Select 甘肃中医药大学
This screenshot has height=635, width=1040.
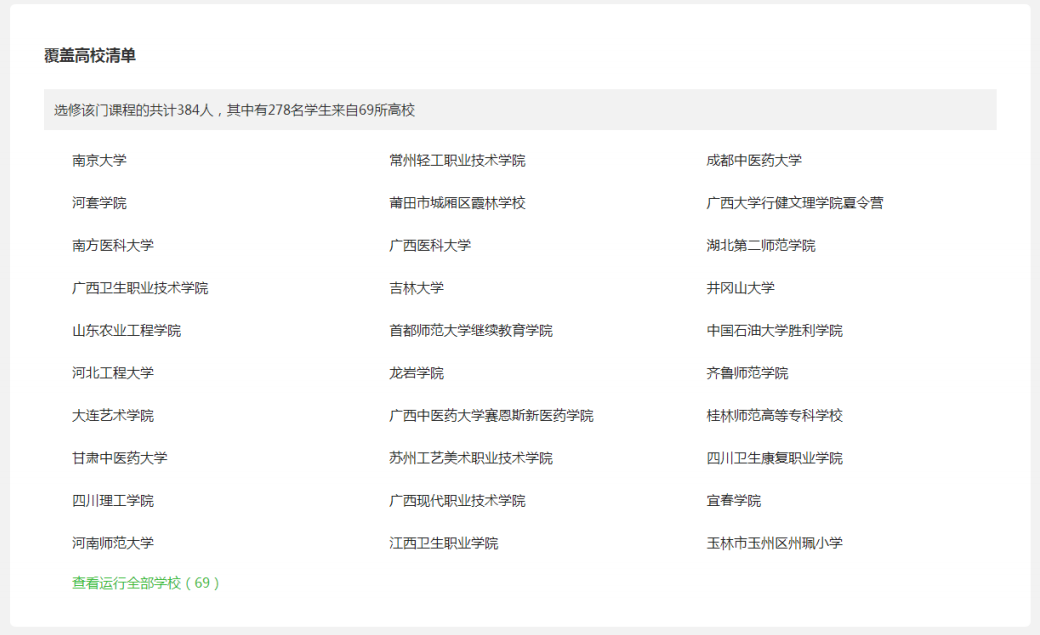click(x=120, y=458)
